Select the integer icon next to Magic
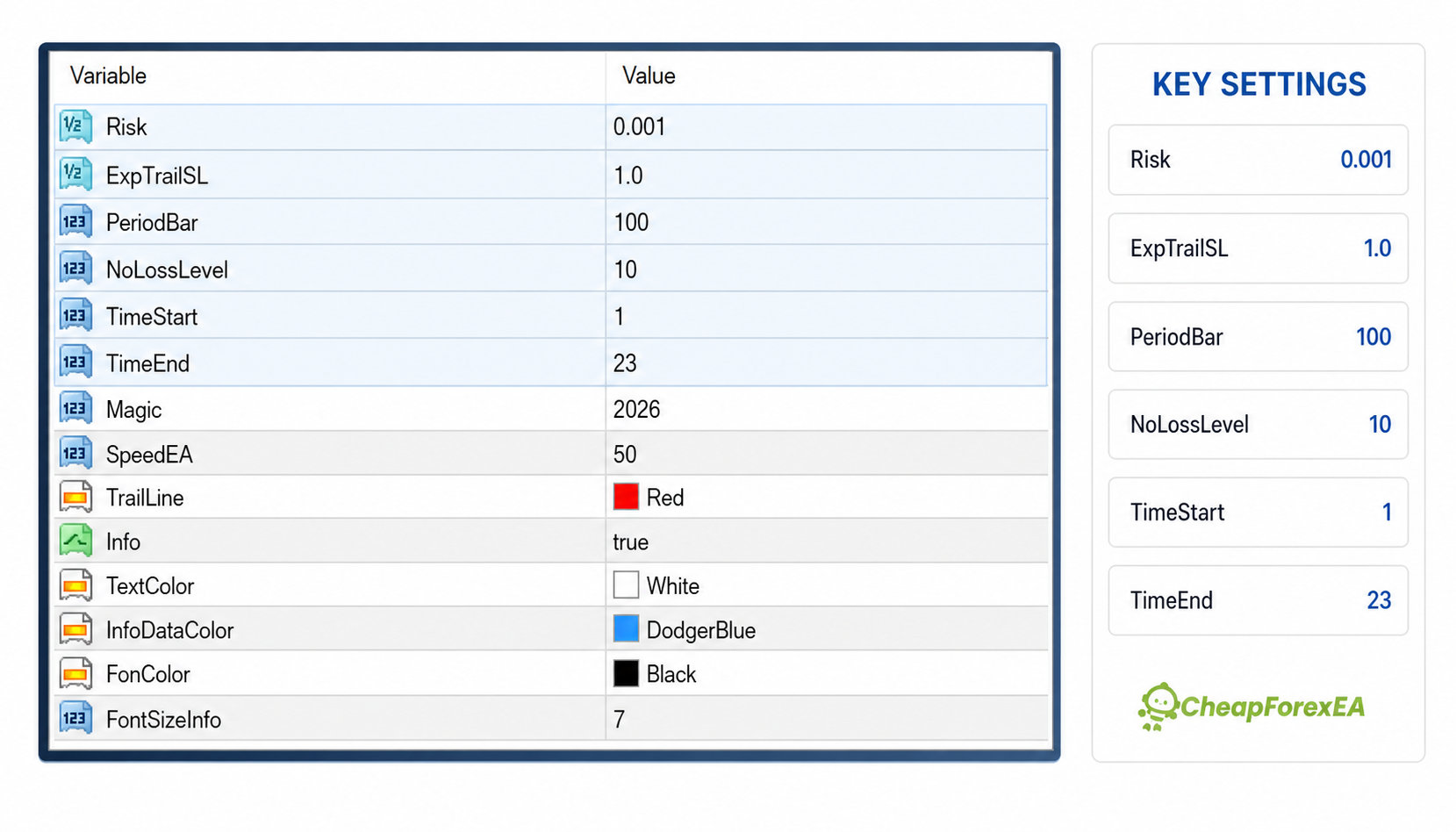1456x832 pixels. [x=75, y=408]
